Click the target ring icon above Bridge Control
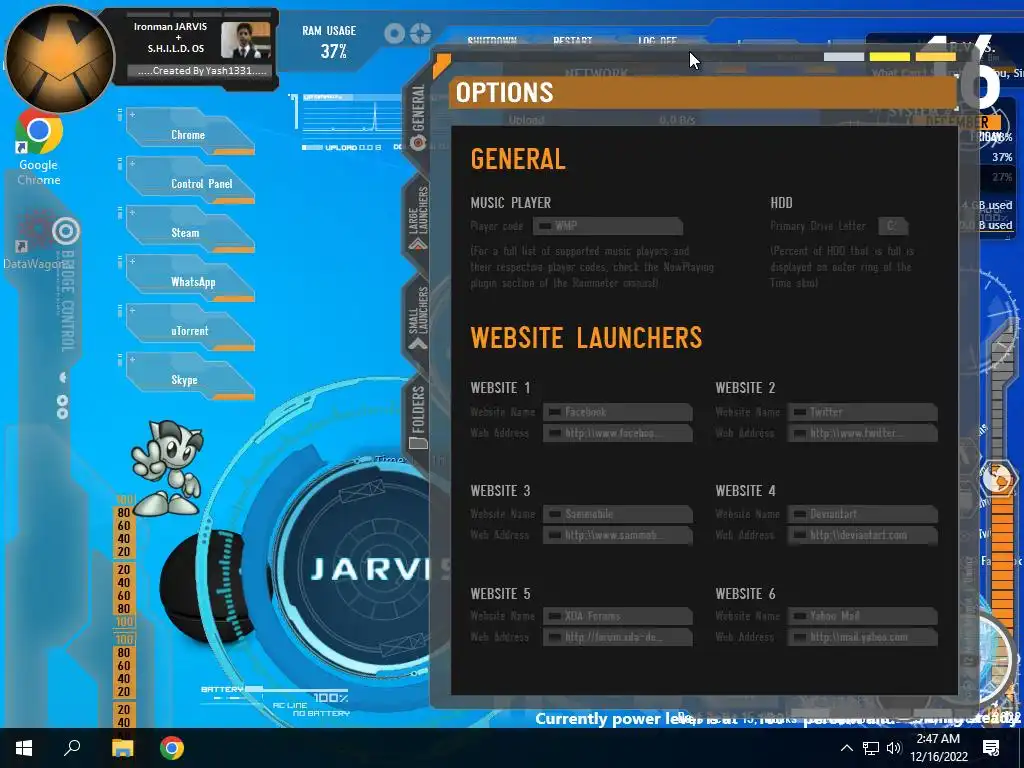 66,231
